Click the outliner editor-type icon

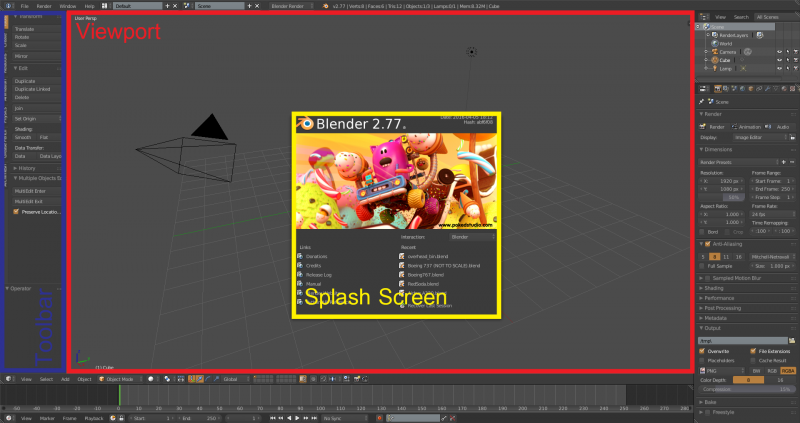(704, 17)
